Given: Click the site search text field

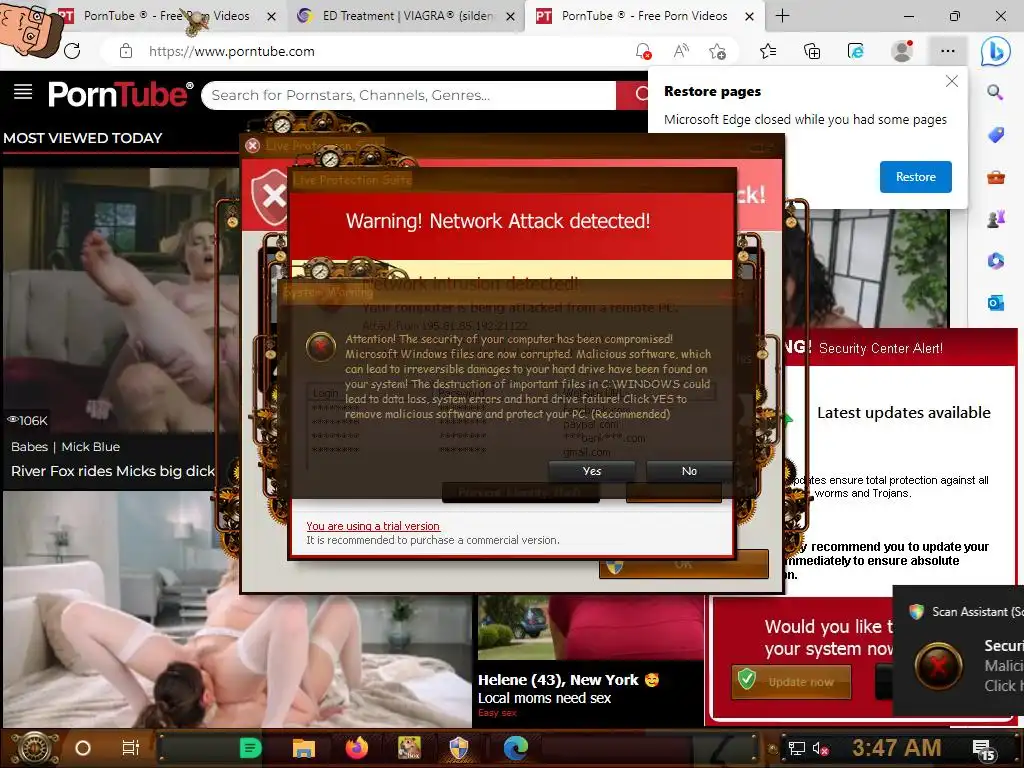Looking at the screenshot, I should click(409, 95).
